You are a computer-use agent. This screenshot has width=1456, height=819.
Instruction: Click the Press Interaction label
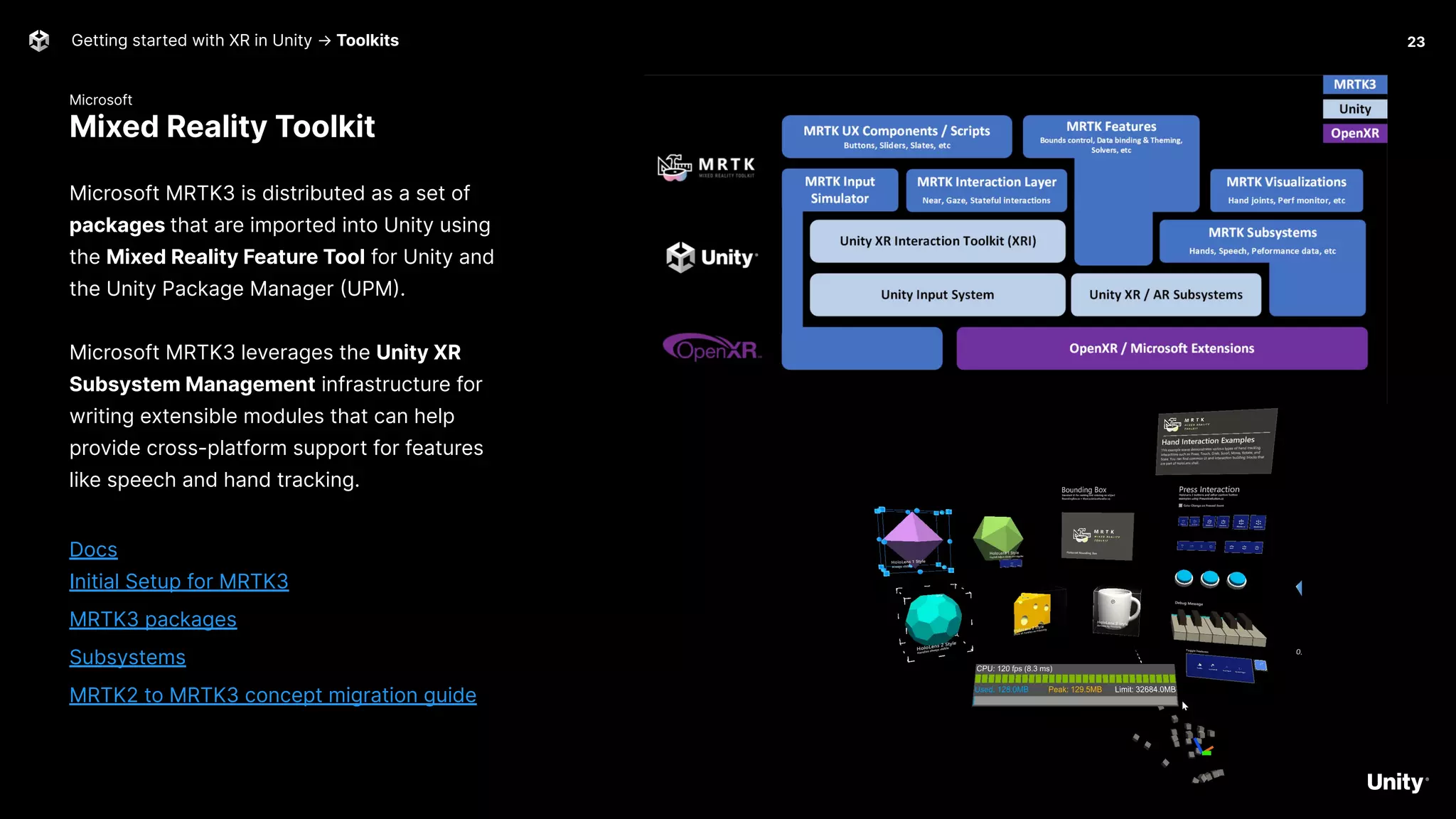tap(1209, 489)
